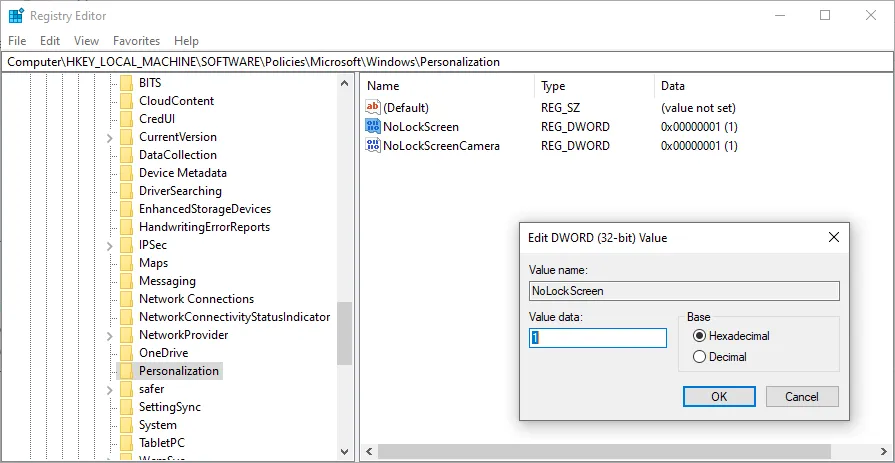Image resolution: width=895 pixels, height=463 pixels.
Task: Cancel the Edit DWORD dialog
Action: (x=802, y=397)
